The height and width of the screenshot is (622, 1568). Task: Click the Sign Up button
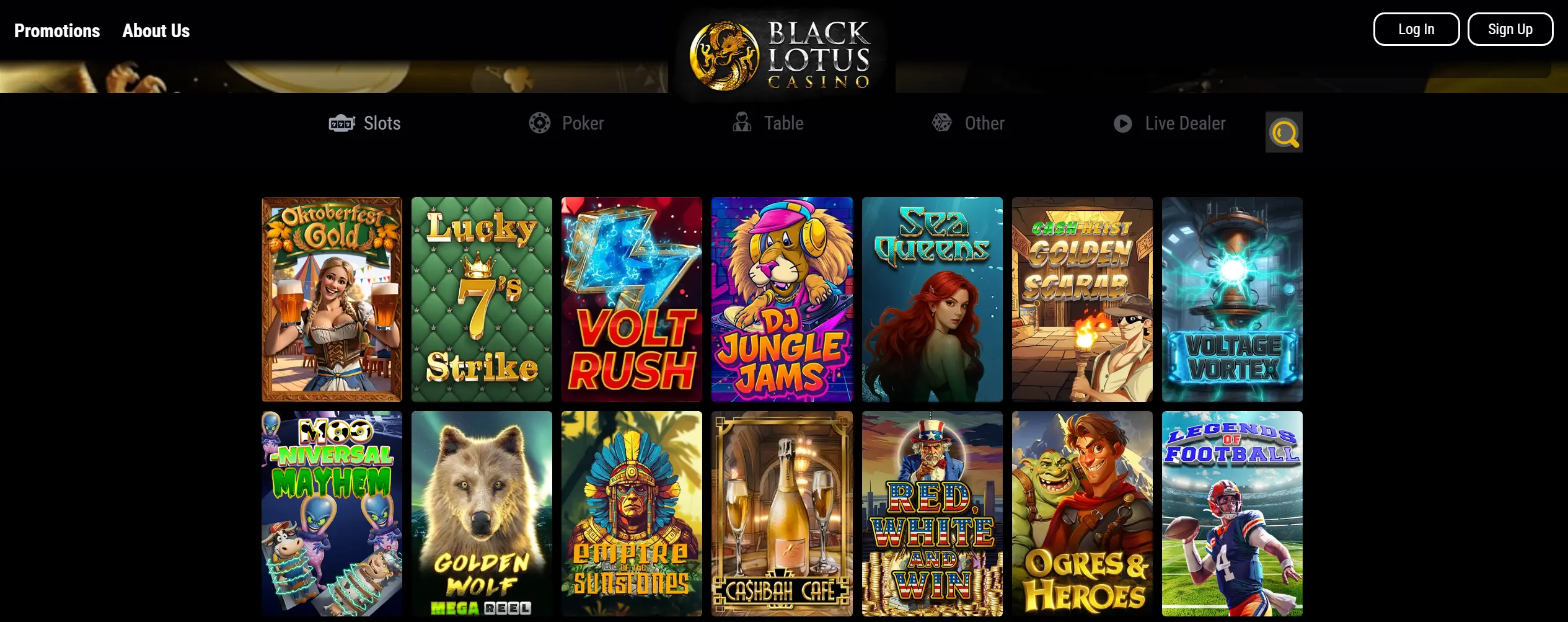(x=1510, y=29)
